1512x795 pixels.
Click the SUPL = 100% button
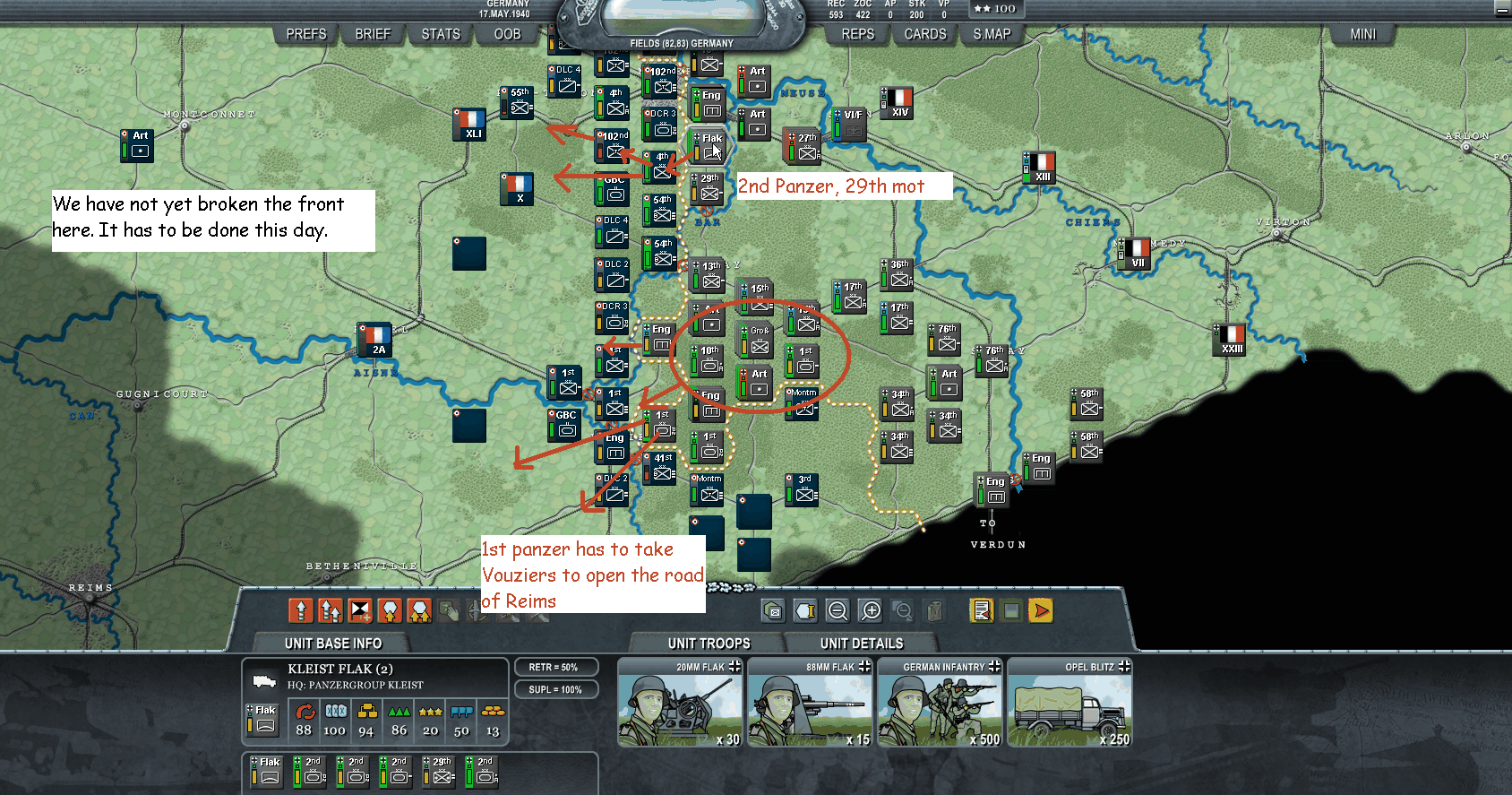554,689
